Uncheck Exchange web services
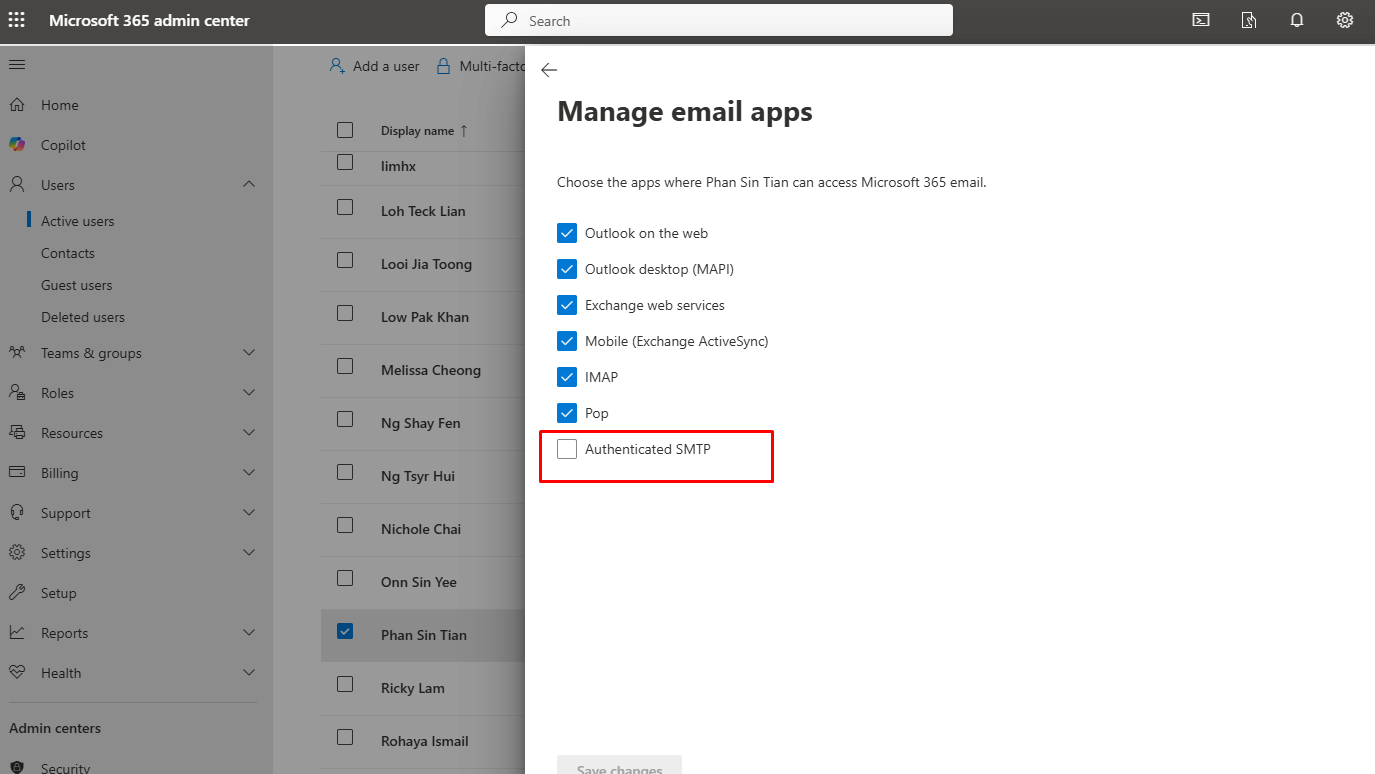This screenshot has width=1375, height=774. click(567, 305)
